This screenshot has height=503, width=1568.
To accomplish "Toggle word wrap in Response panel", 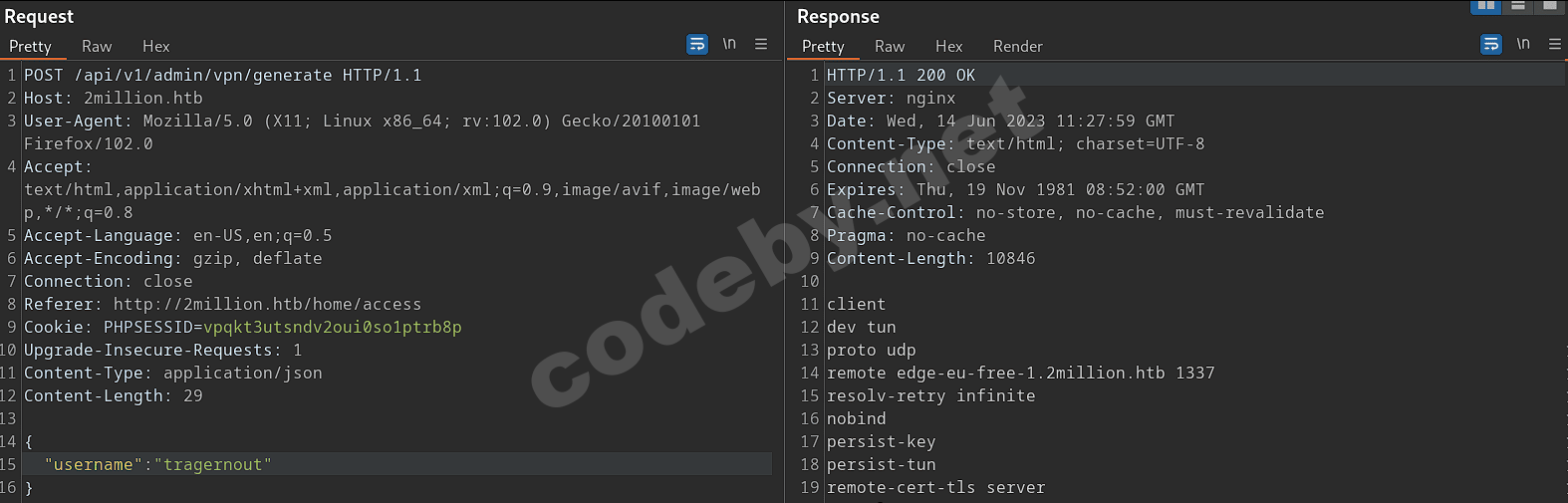I will 1491,44.
